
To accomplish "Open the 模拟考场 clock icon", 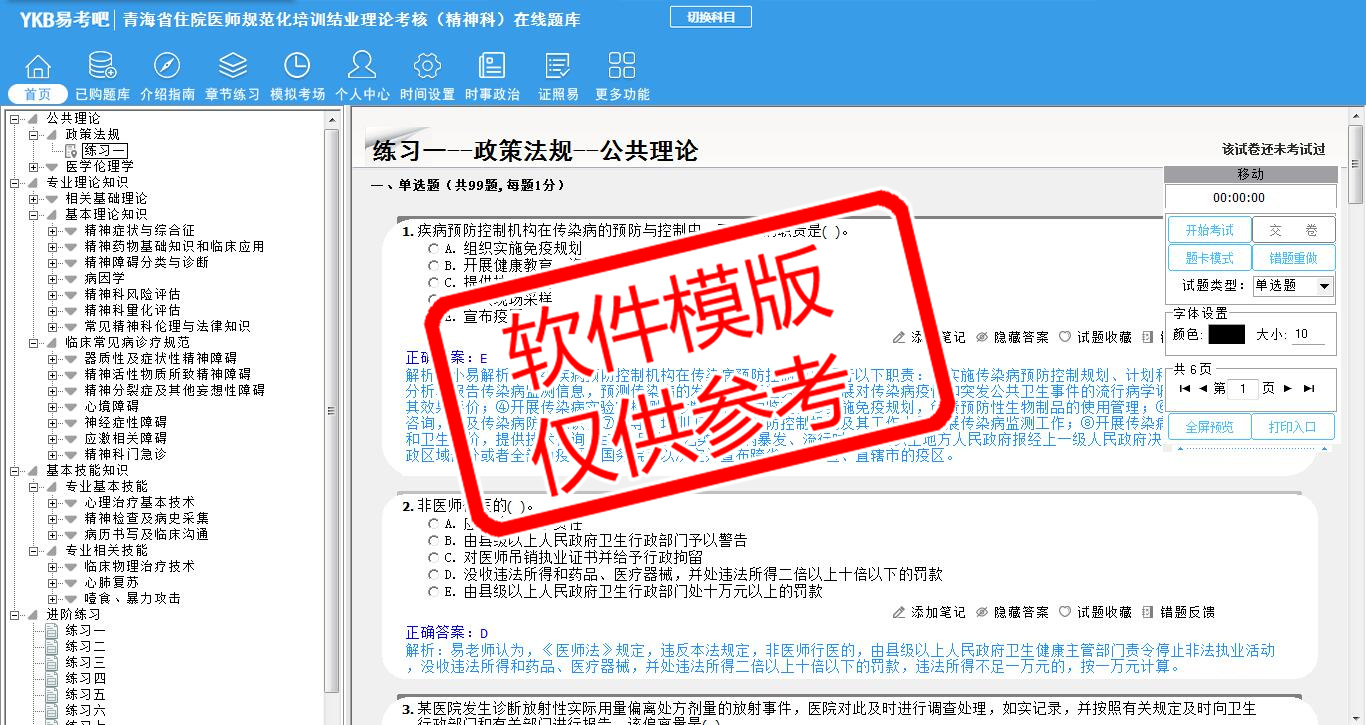I will (297, 67).
